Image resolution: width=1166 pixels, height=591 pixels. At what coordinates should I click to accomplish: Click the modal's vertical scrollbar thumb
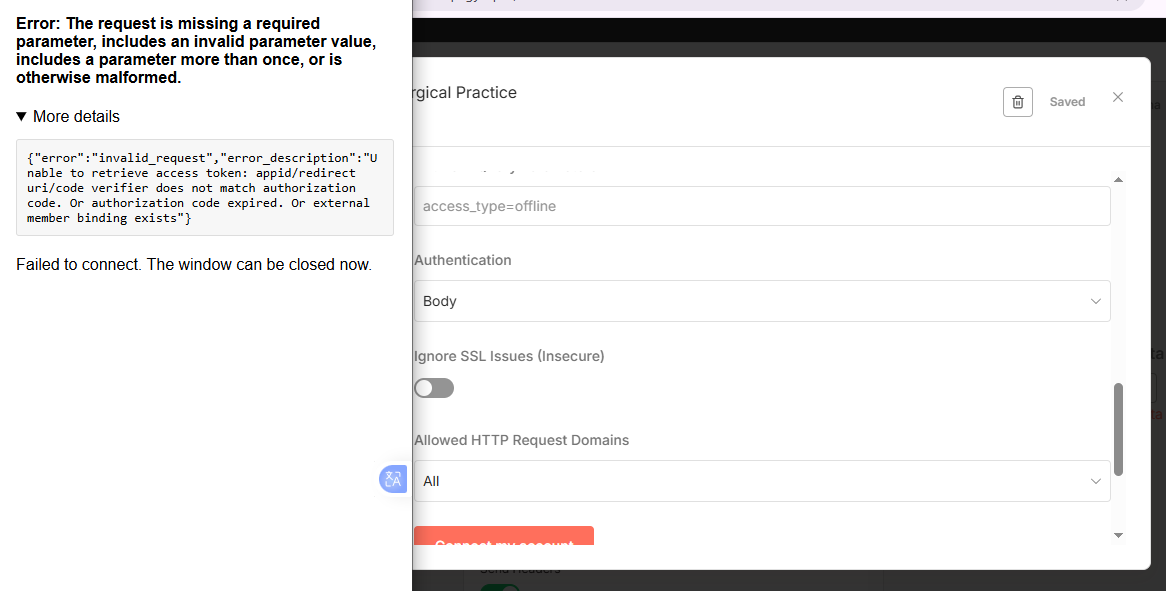coord(1118,428)
